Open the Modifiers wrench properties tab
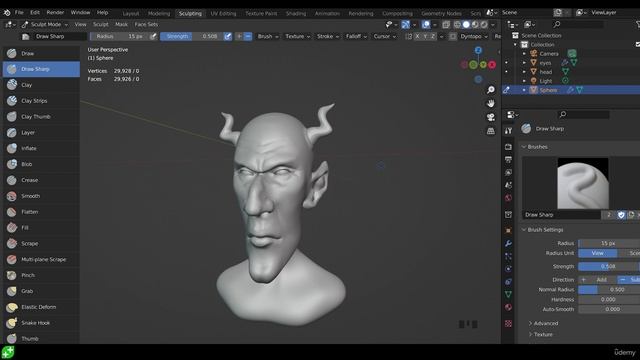The width and height of the screenshot is (640, 360). [508, 244]
